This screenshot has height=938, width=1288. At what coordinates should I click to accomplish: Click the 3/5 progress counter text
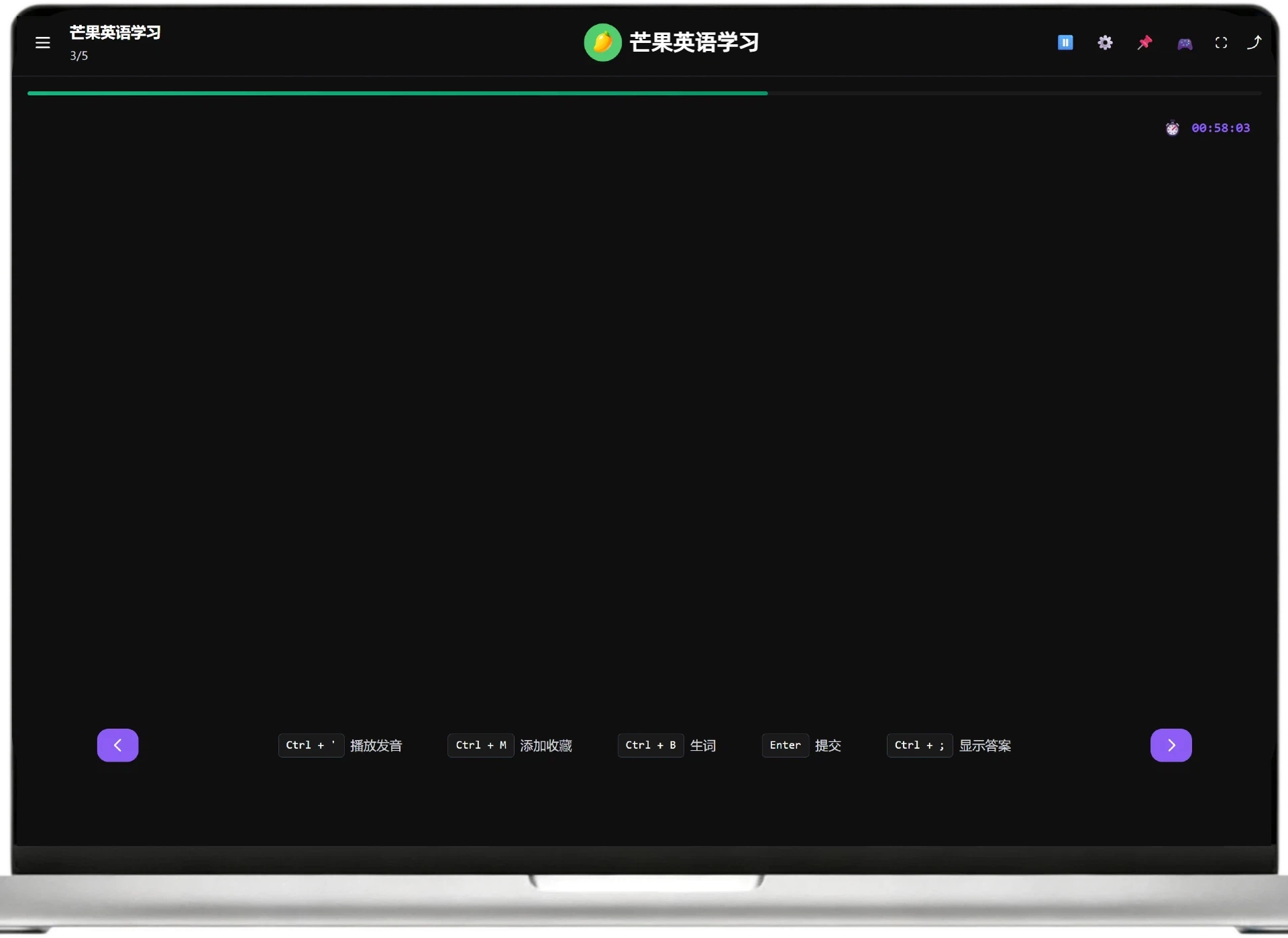click(77, 56)
